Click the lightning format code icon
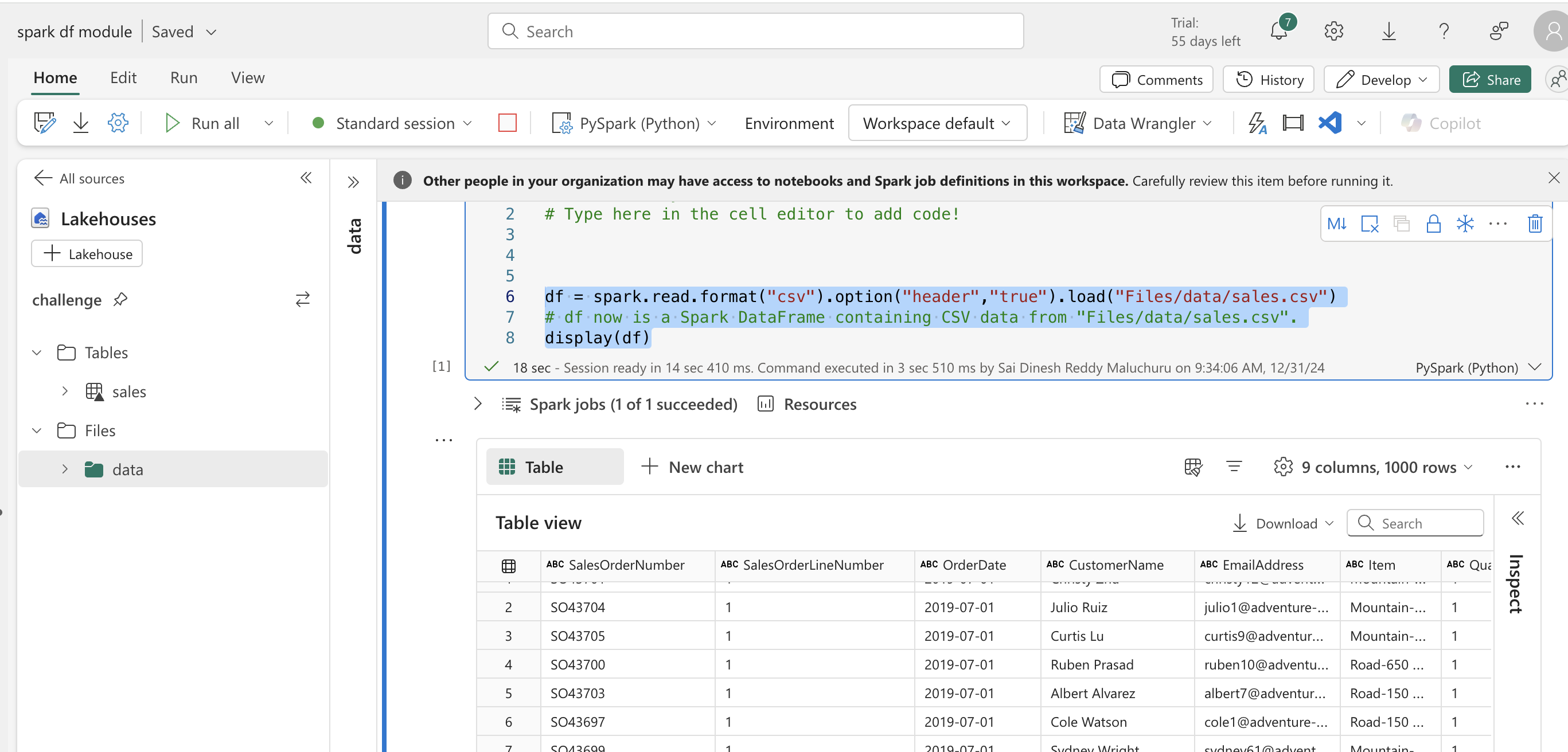Viewport: 1568px width, 752px height. (1258, 123)
